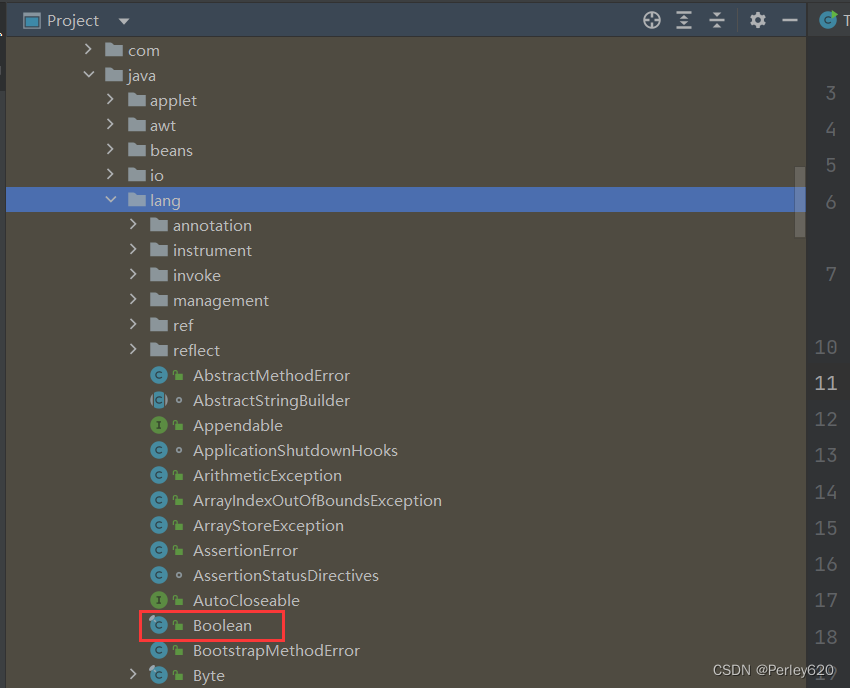850x688 pixels.
Task: Hide the Project tool window
Action: point(790,21)
